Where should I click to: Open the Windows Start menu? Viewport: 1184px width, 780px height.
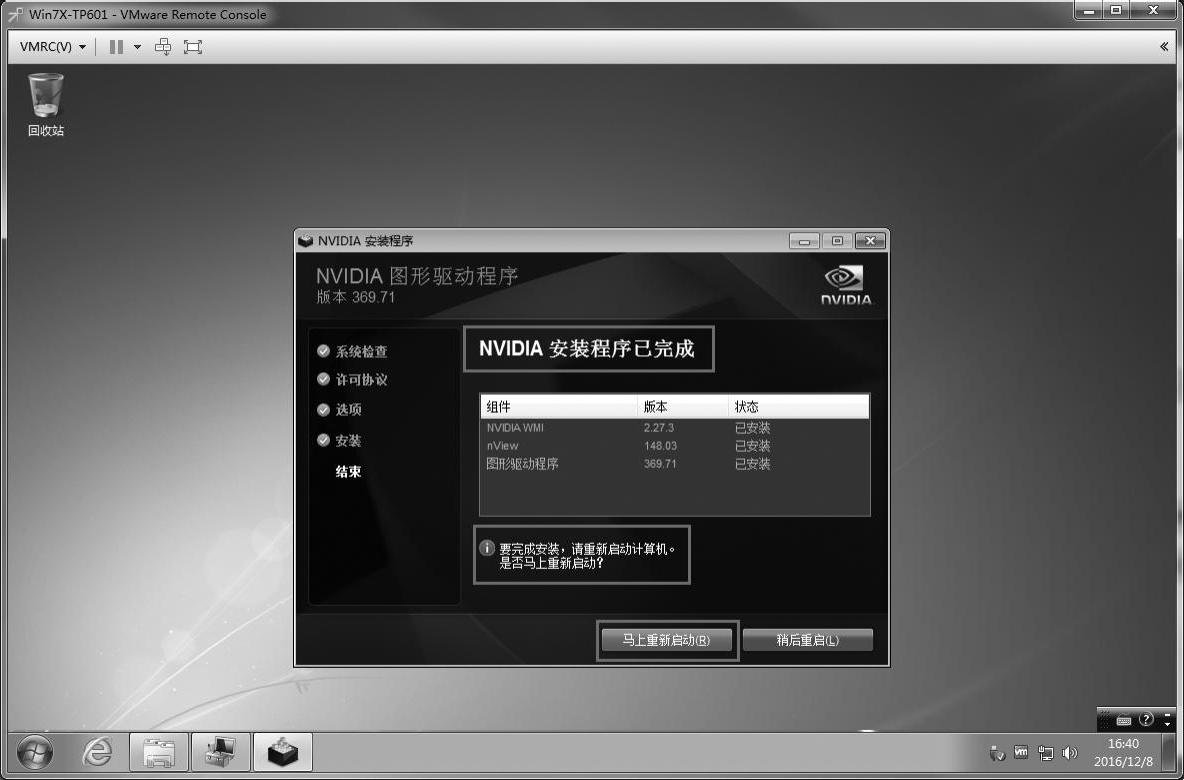pos(35,752)
